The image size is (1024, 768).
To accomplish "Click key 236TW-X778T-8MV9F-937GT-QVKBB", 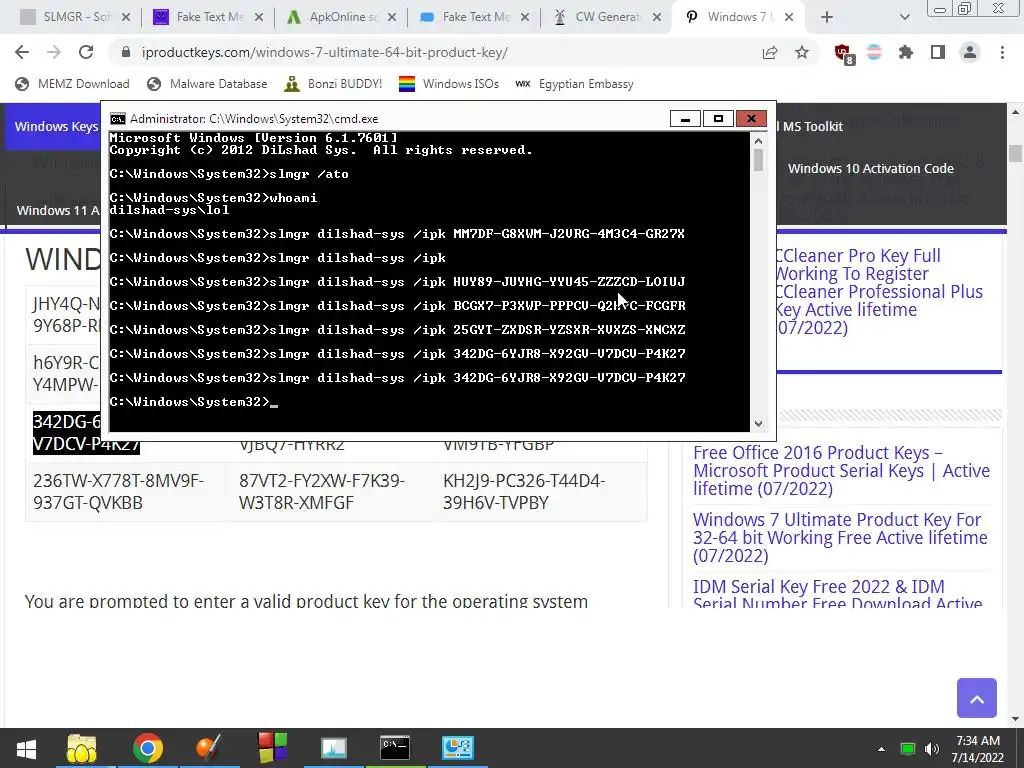I will pos(119,492).
